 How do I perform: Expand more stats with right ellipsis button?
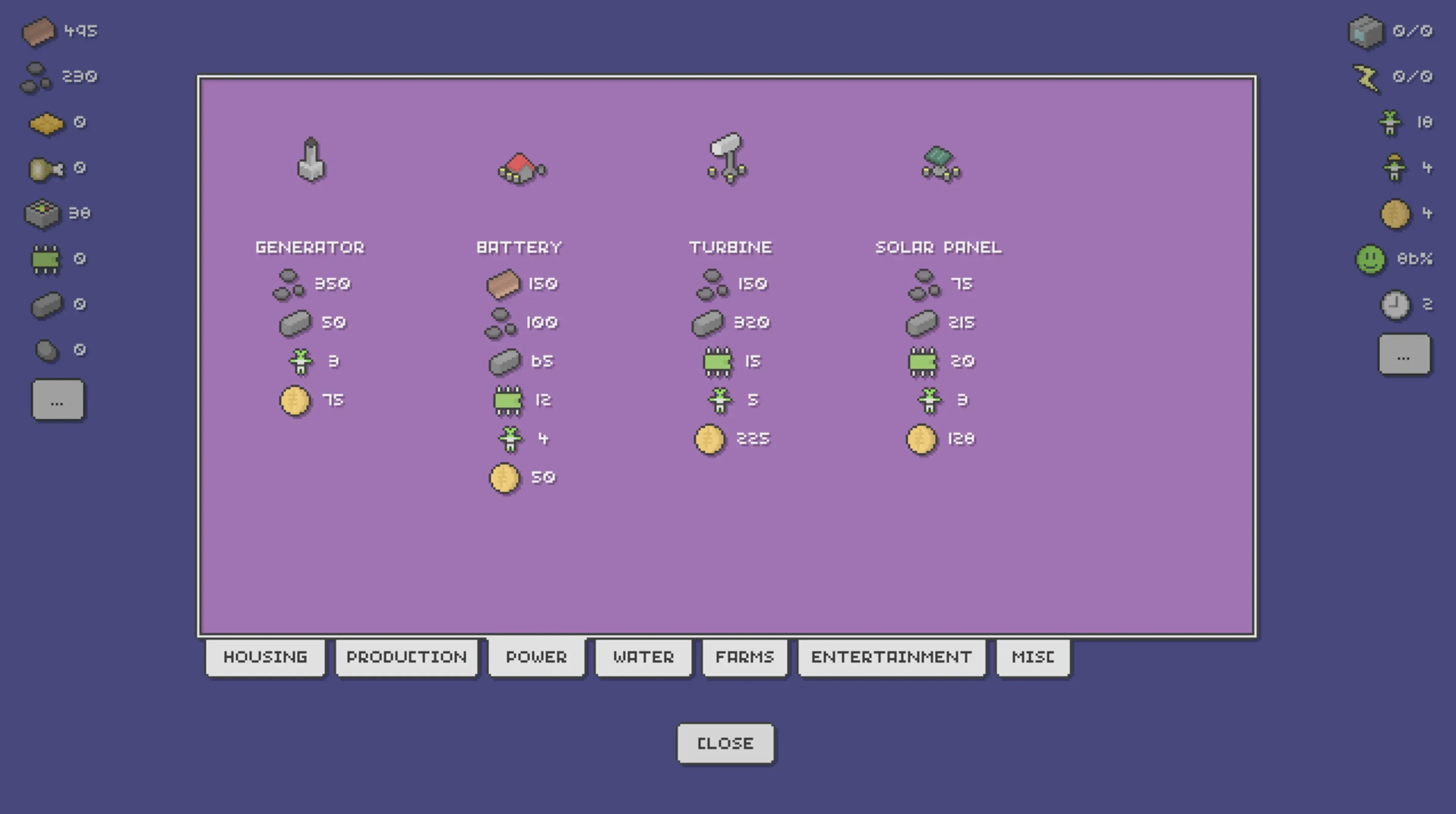coord(1404,354)
